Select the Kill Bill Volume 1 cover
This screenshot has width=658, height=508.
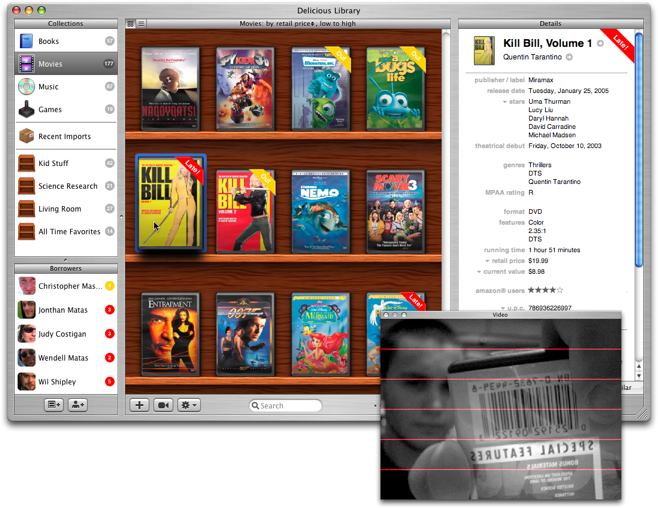[x=170, y=203]
